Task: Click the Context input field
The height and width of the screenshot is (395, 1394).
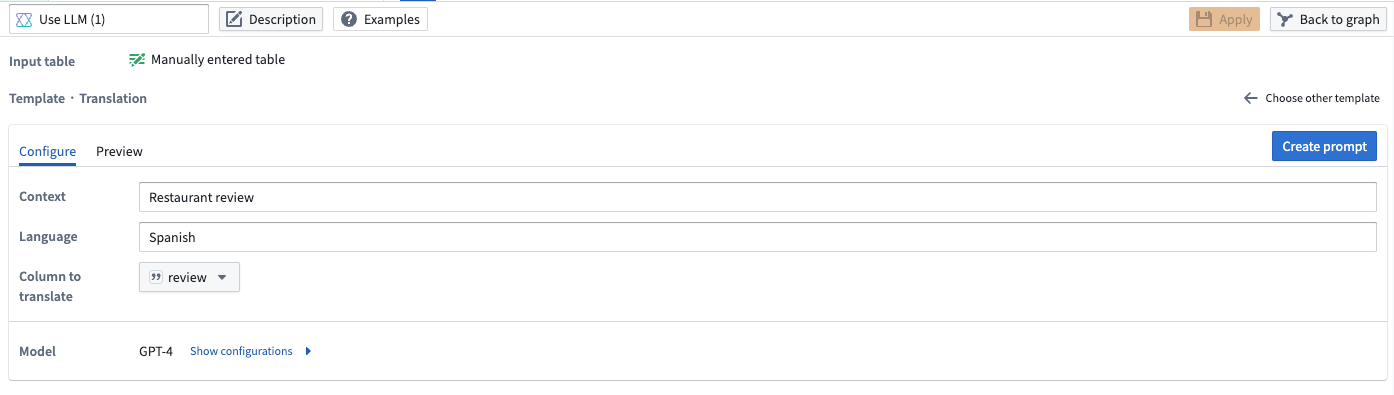Action: pyautogui.click(x=758, y=197)
